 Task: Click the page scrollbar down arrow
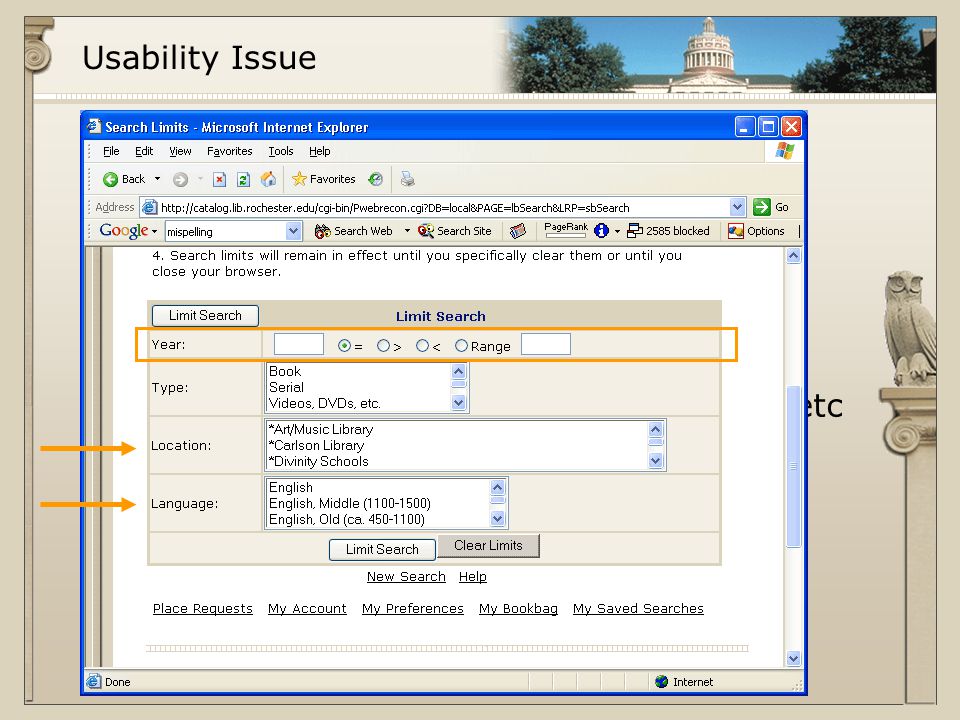click(793, 659)
